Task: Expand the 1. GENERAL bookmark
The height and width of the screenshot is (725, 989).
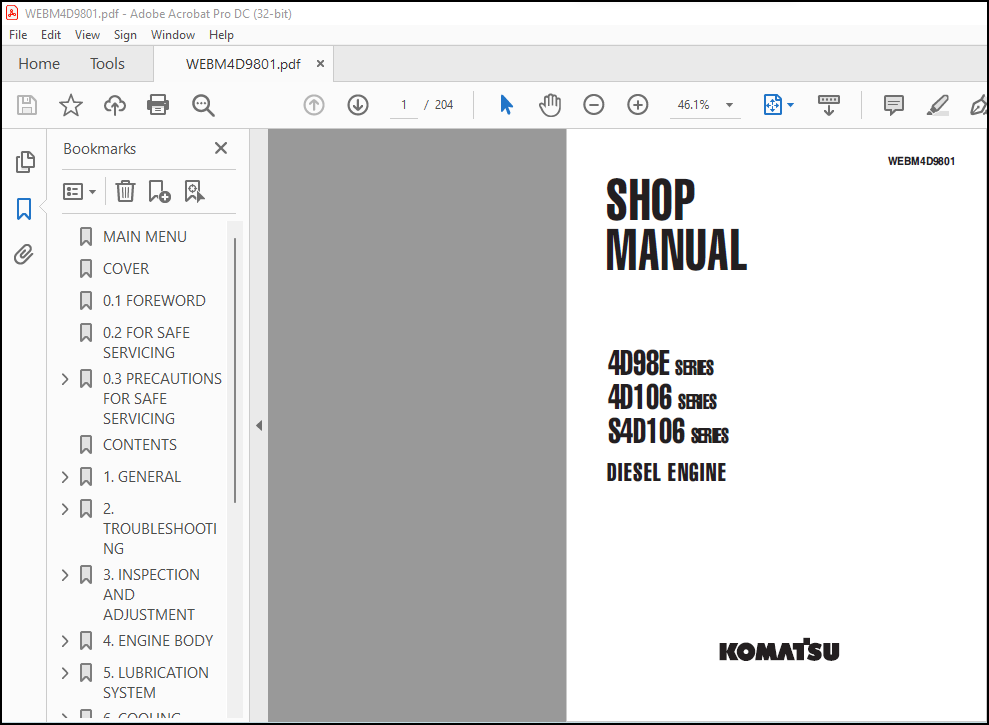Action: tap(65, 477)
